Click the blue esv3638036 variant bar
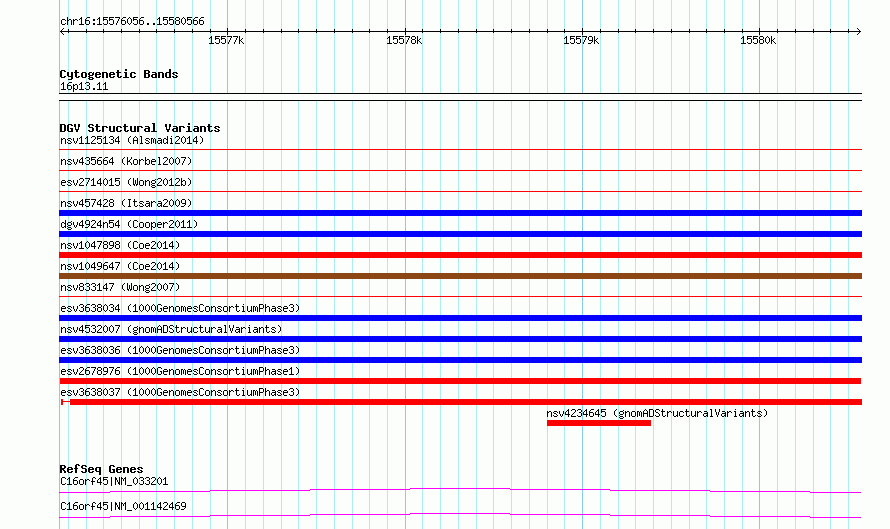Viewport: 890px width, 529px height. [x=460, y=360]
